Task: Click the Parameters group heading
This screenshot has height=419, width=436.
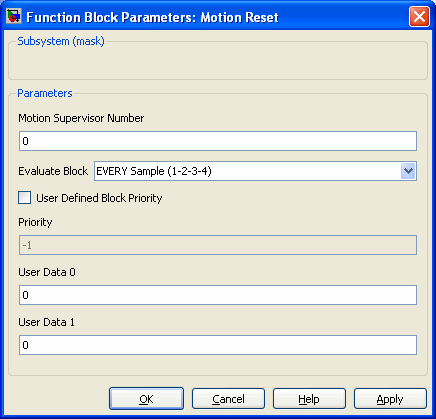Action: [x=45, y=93]
